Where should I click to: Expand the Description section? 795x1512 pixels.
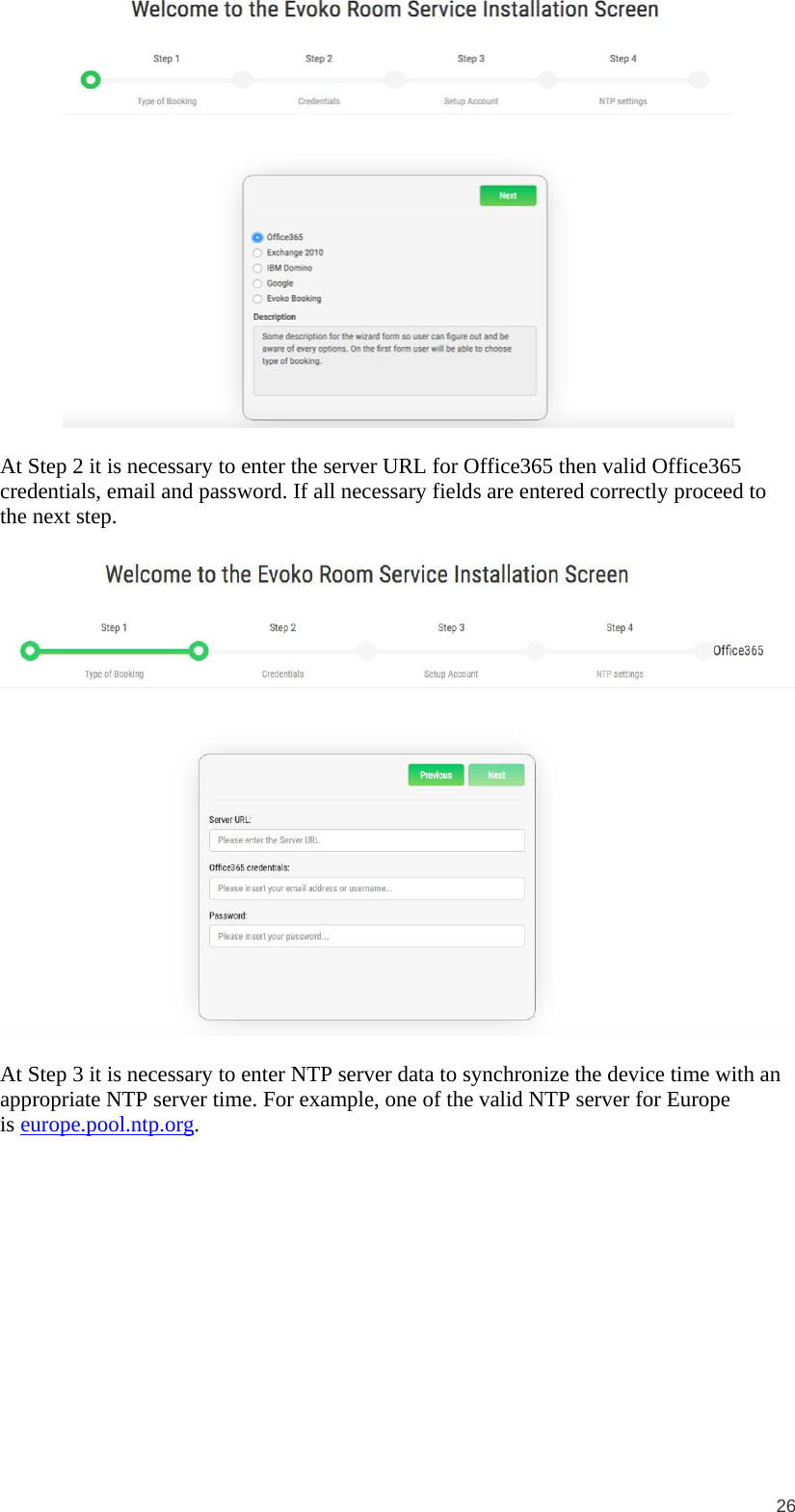[274, 316]
